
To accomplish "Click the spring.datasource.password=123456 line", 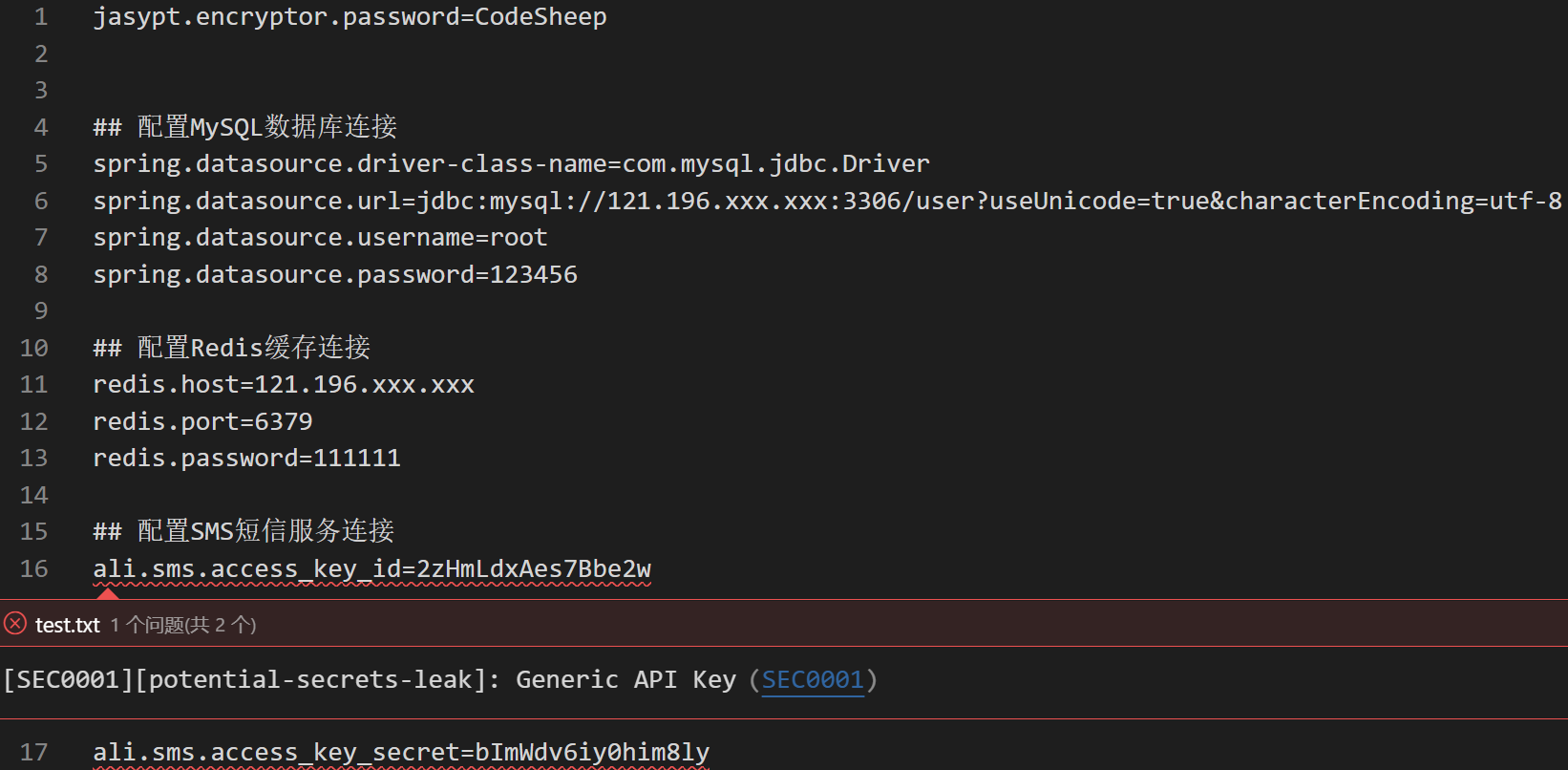I will click(335, 274).
